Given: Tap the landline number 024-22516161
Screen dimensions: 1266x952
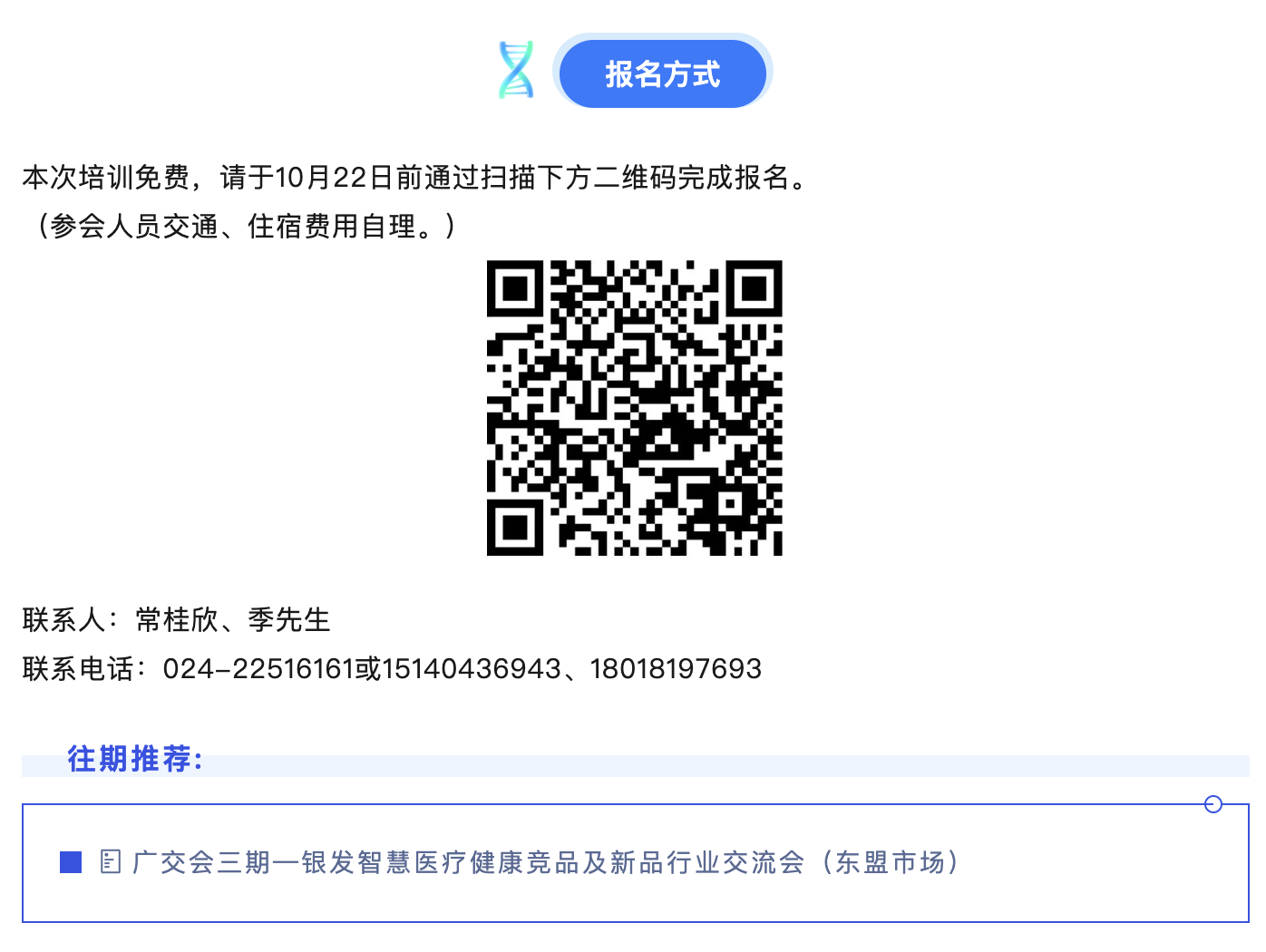Looking at the screenshot, I should click(258, 669).
